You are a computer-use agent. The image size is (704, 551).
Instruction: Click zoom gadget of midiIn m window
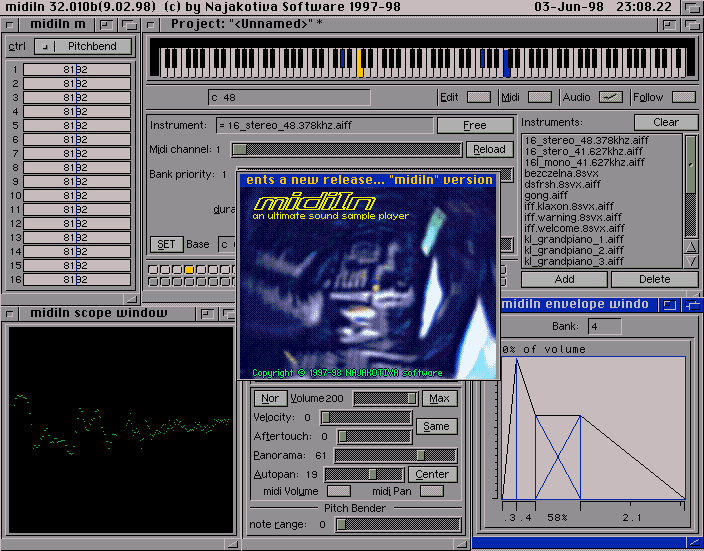tap(106, 25)
